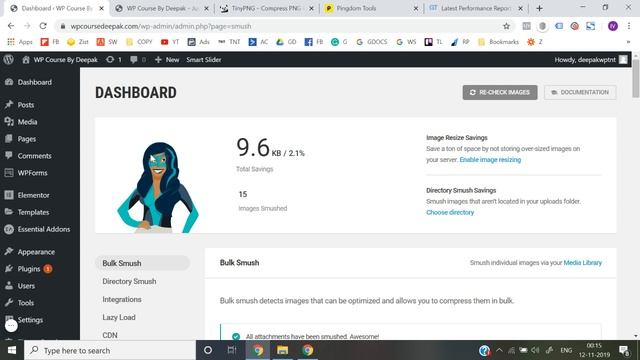Select the Lazy Load tab
This screenshot has width=640, height=360.
point(119,317)
